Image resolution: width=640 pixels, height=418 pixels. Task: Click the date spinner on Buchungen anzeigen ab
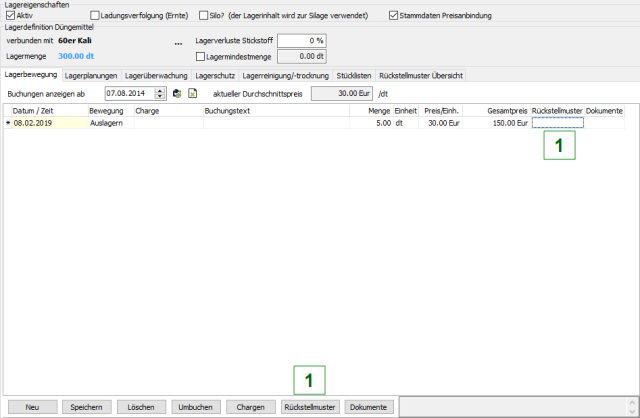click(x=159, y=93)
